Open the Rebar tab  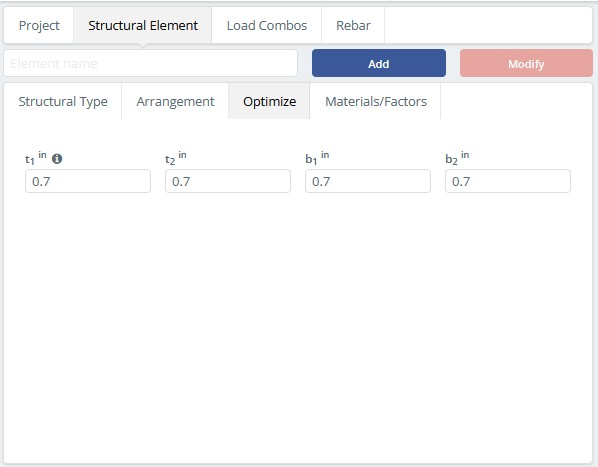pos(353,26)
